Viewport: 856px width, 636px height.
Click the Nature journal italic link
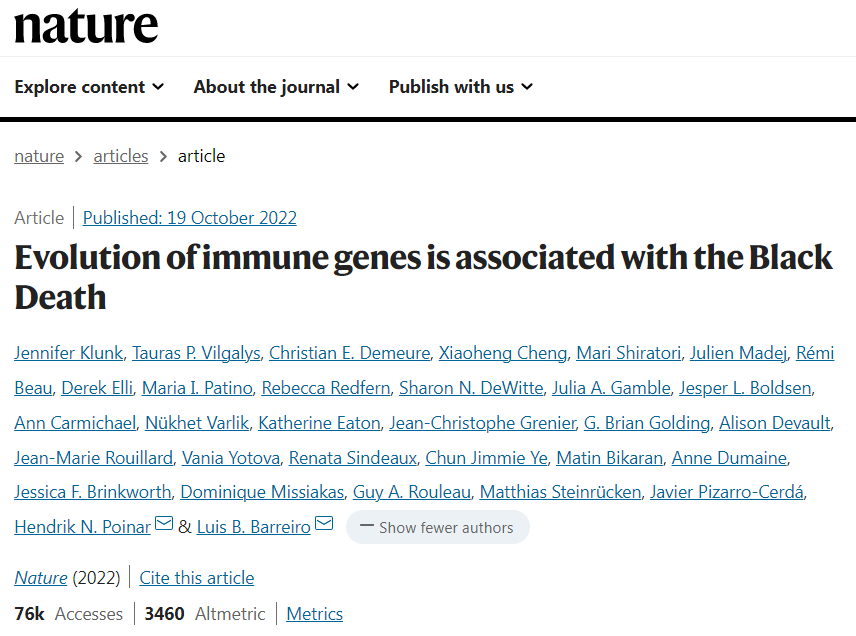point(41,578)
